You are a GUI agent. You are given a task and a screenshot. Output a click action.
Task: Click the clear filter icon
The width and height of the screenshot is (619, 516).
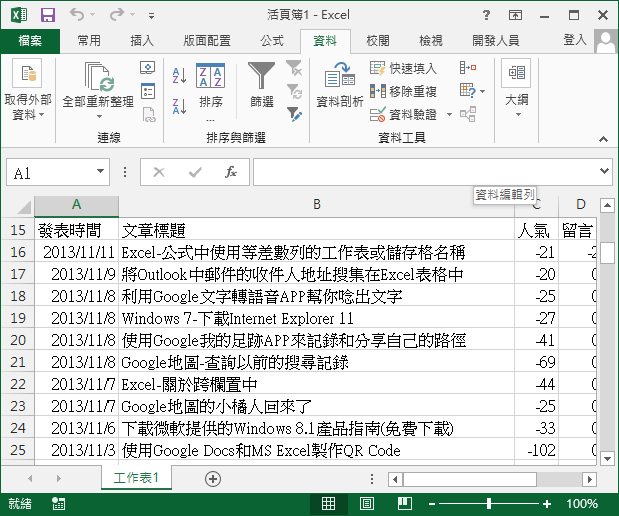(x=294, y=68)
